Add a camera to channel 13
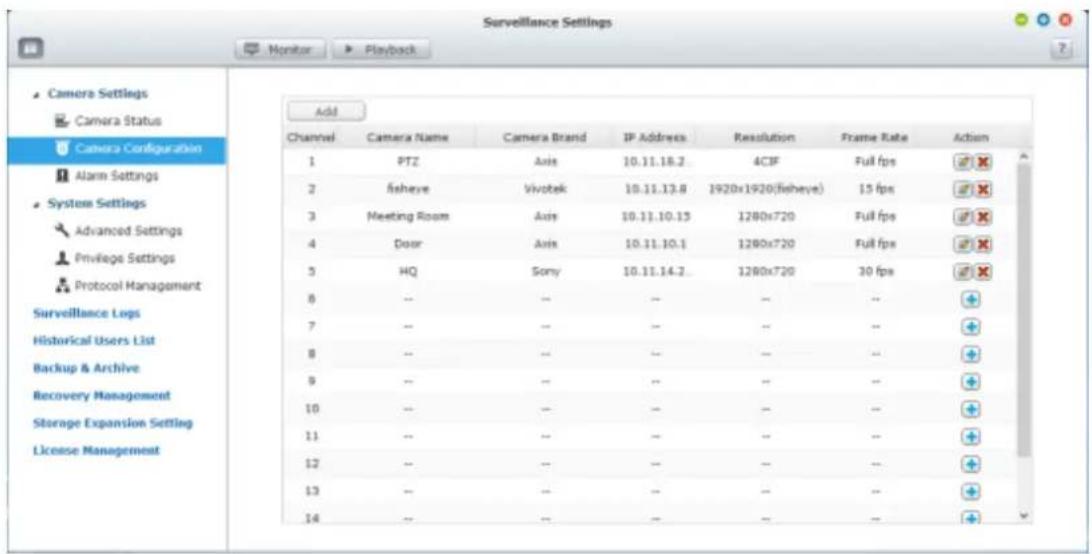Viewport: 1092px width, 554px height. tap(972, 491)
